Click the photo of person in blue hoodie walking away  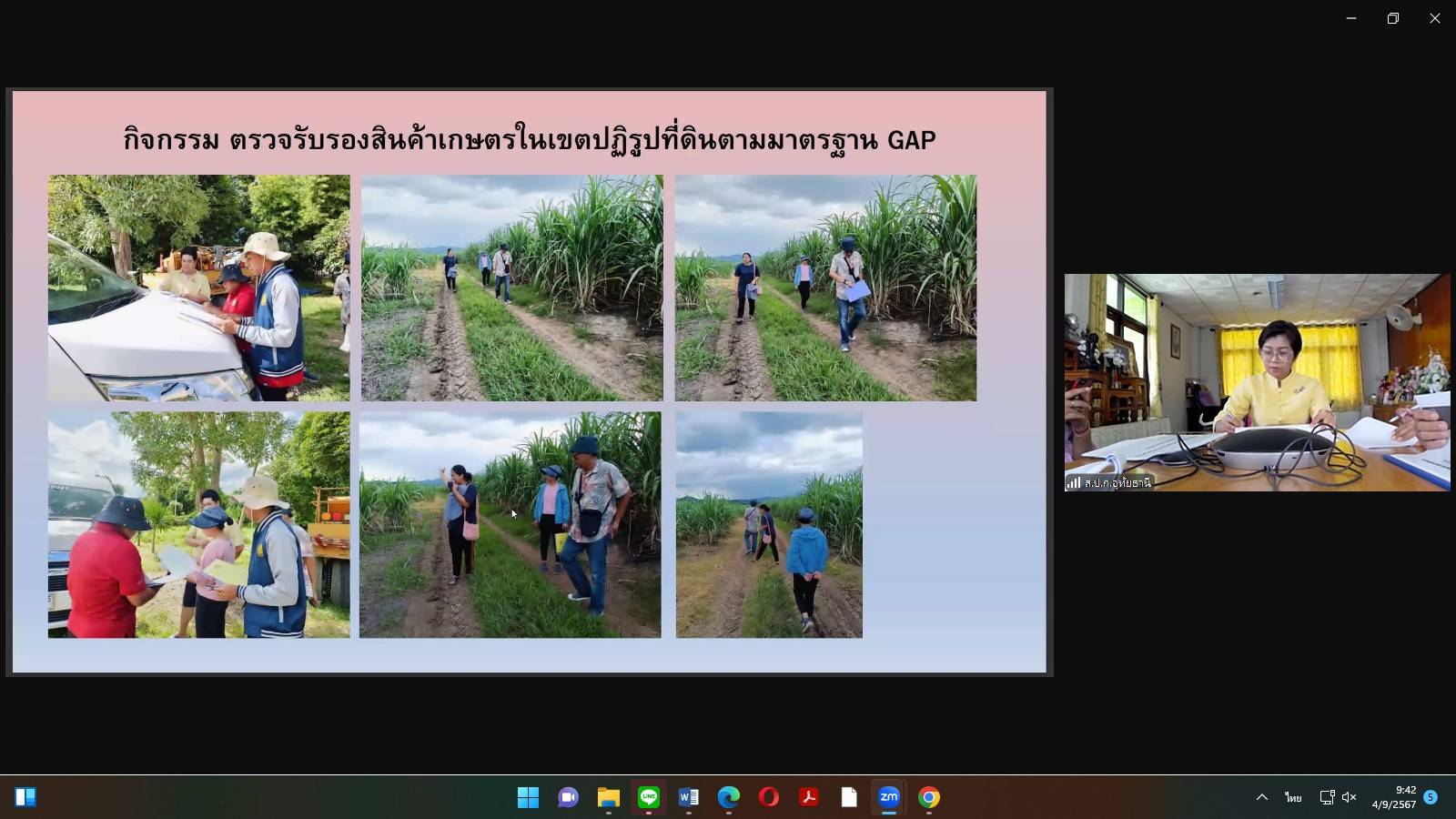point(769,524)
